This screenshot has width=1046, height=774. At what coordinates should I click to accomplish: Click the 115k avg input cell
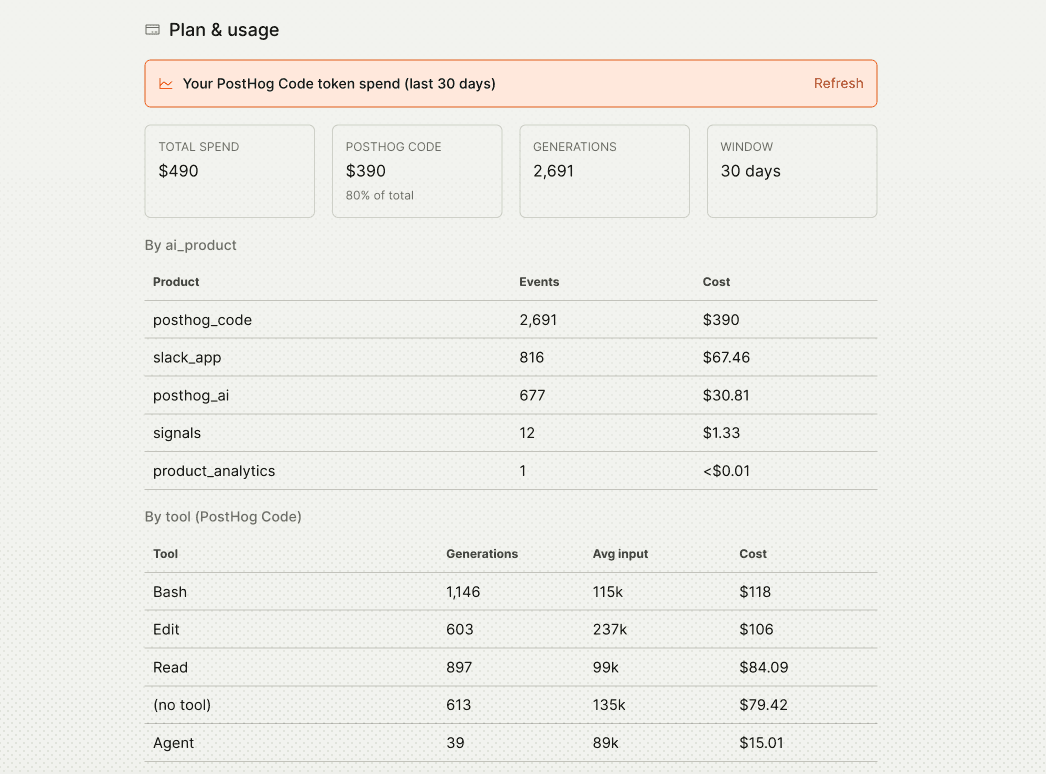(x=608, y=592)
